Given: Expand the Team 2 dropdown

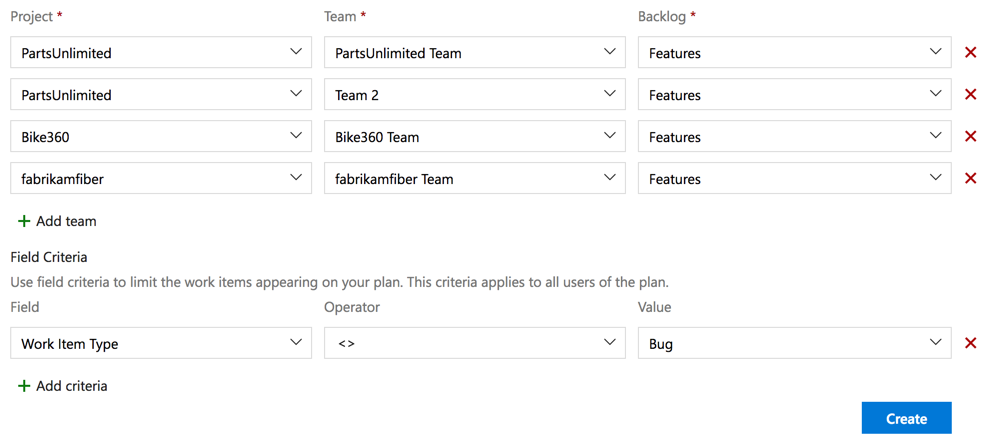Looking at the screenshot, I should [x=475, y=94].
